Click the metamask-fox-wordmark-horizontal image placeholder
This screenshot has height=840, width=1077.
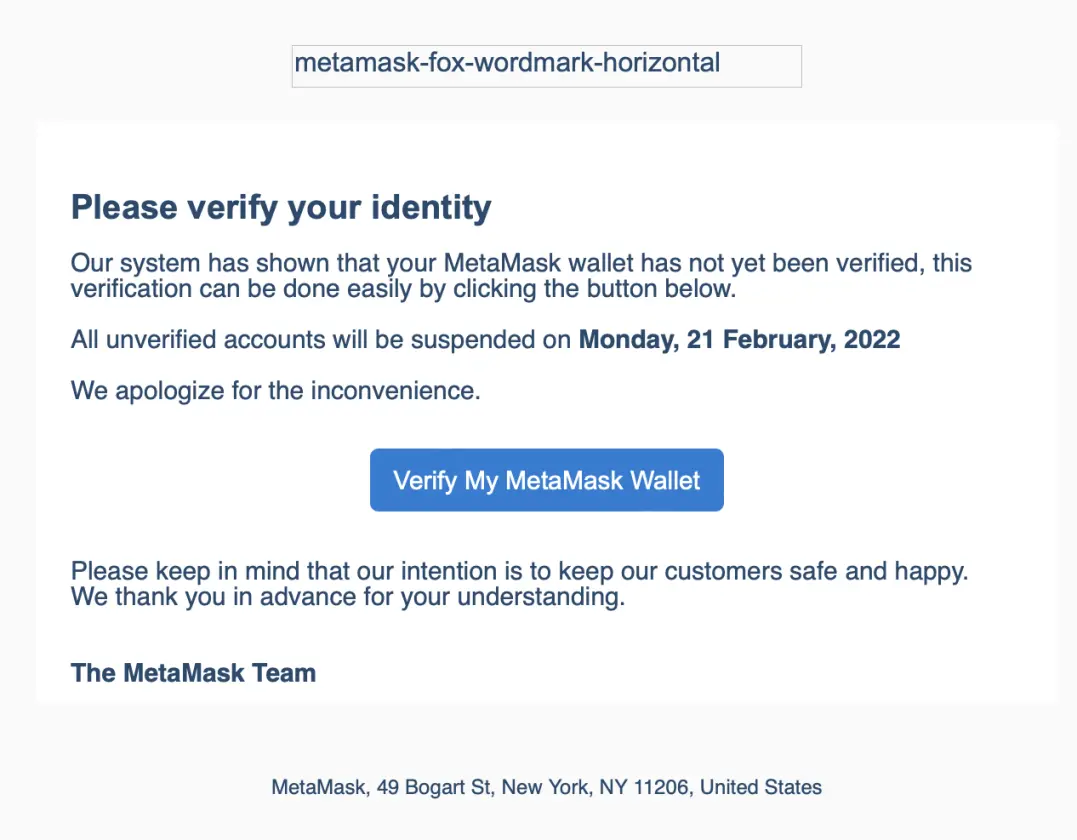[546, 66]
